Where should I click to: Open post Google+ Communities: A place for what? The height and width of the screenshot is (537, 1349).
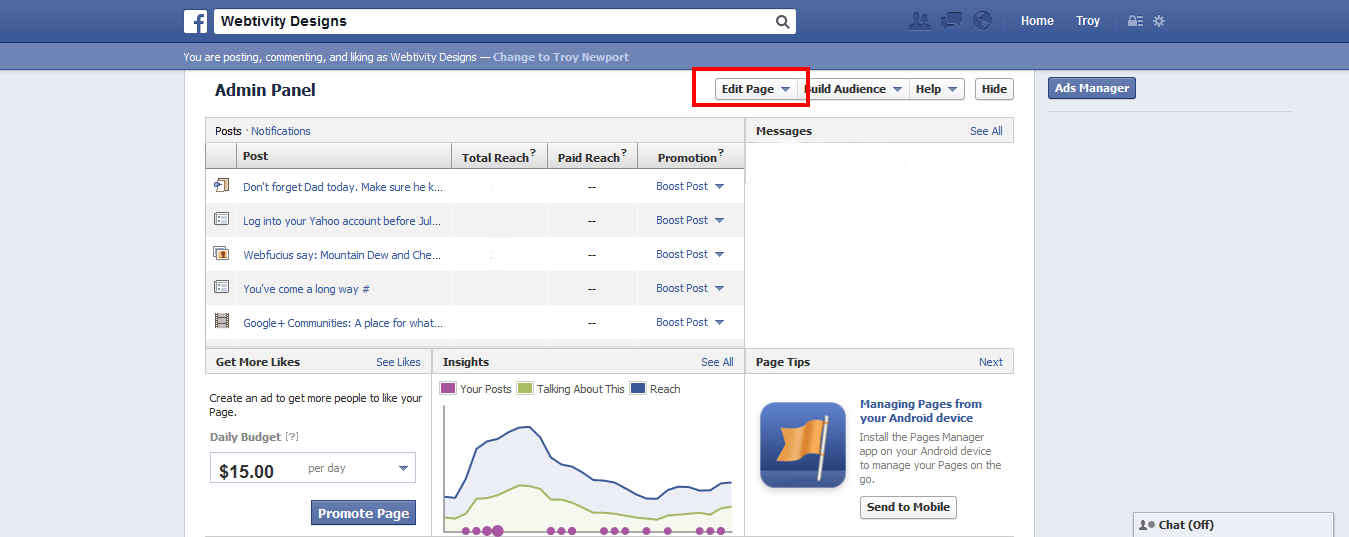pos(343,323)
